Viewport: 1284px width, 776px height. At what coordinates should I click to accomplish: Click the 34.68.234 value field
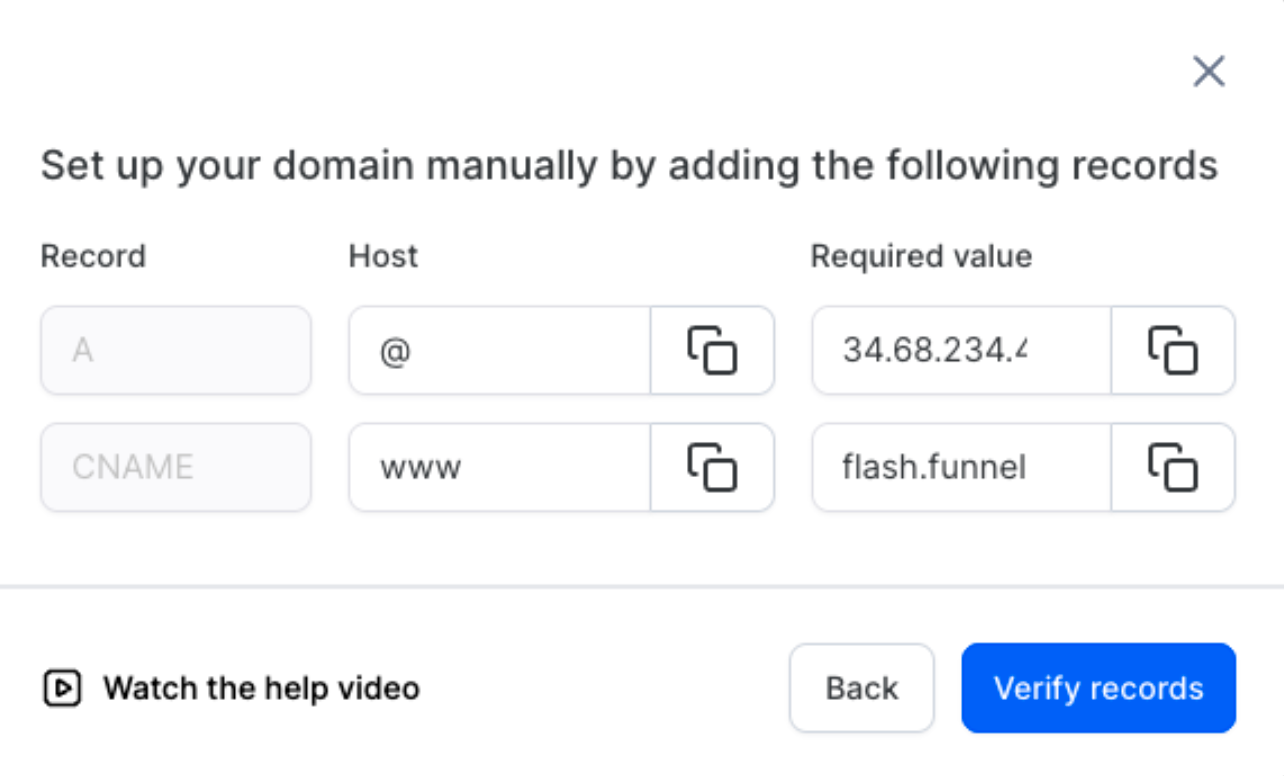coord(962,350)
